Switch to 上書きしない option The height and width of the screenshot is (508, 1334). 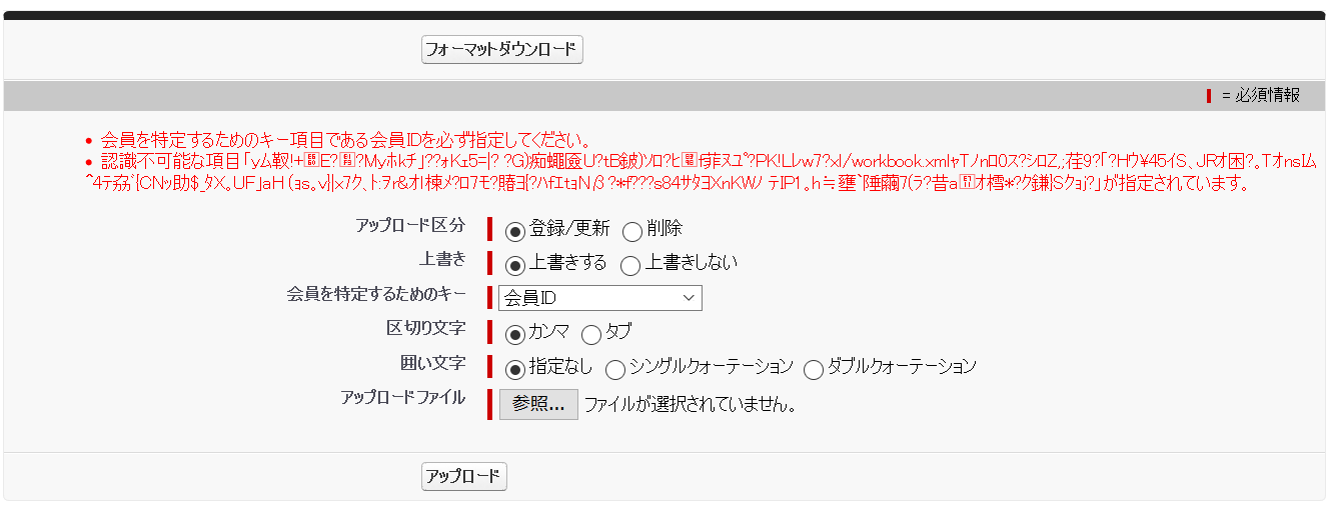click(631, 266)
